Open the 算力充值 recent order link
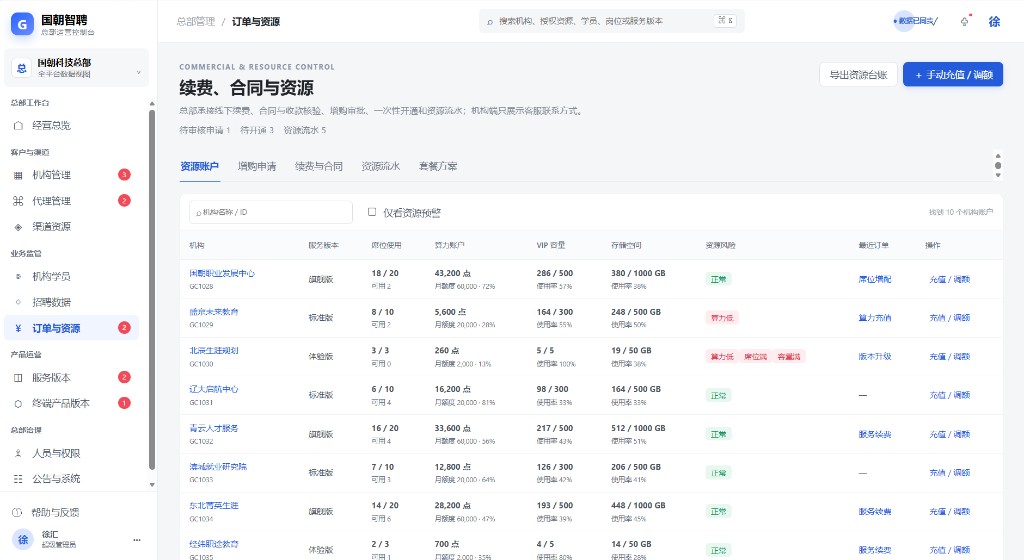 coord(875,318)
